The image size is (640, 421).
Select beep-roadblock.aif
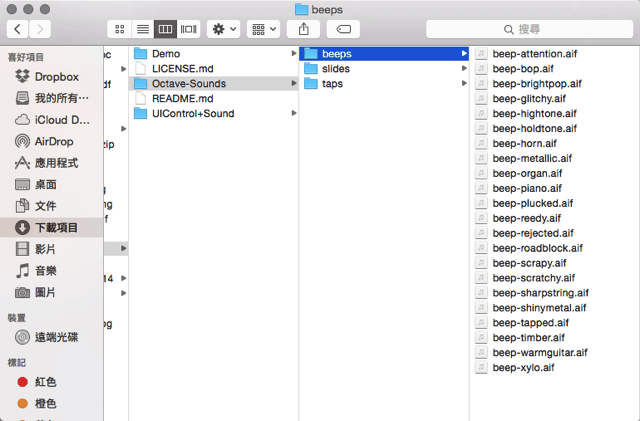point(555,248)
